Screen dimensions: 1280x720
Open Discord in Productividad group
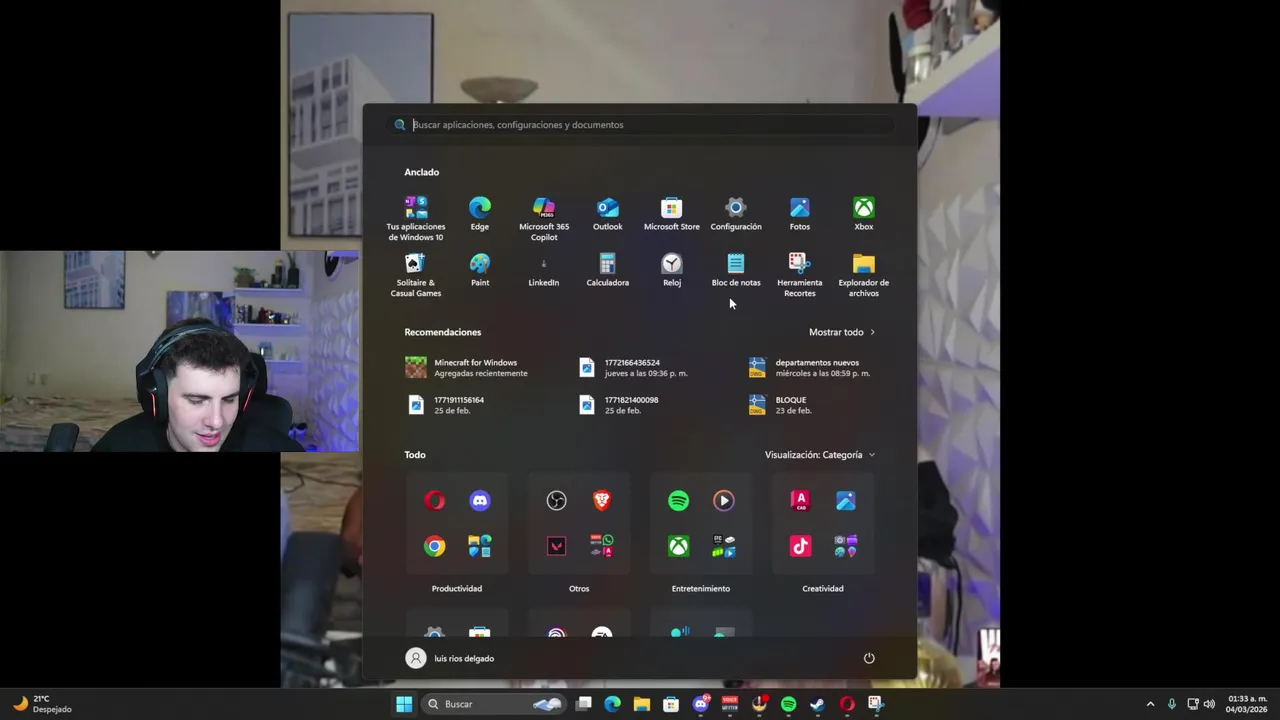[480, 501]
